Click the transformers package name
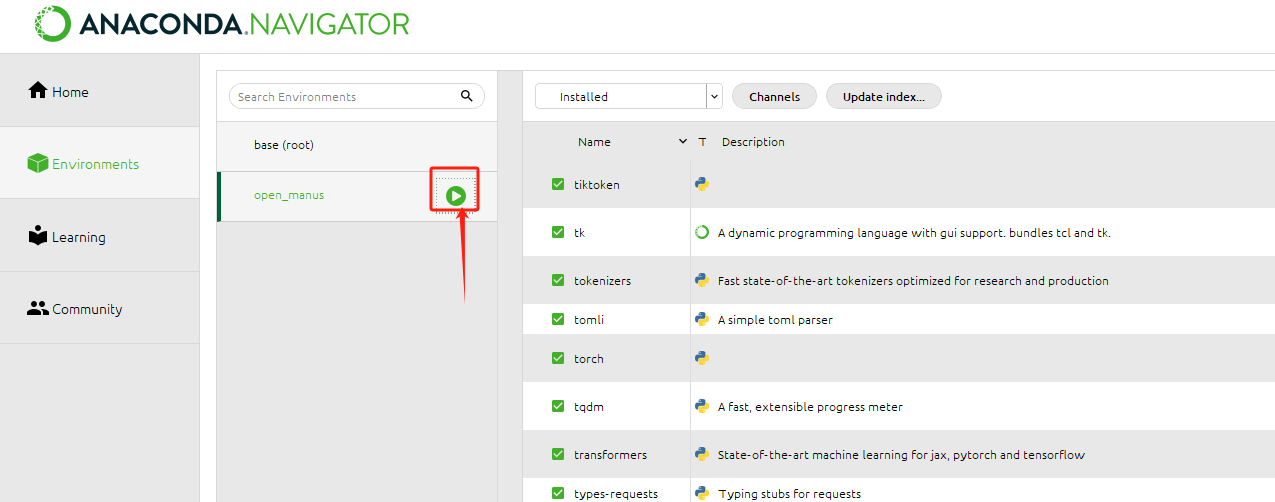The height and width of the screenshot is (502, 1275). click(610, 455)
